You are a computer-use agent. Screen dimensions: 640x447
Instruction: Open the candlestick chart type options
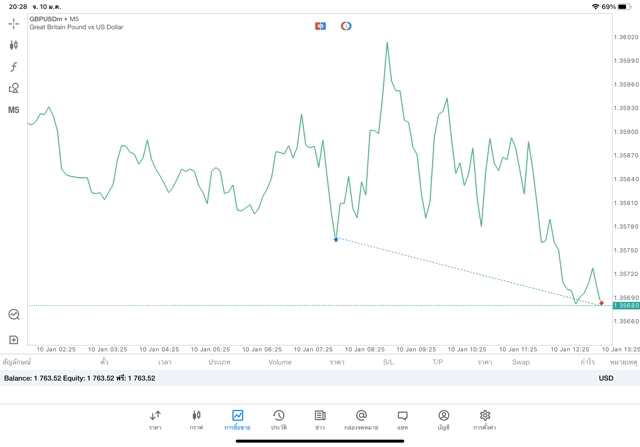pyautogui.click(x=14, y=45)
